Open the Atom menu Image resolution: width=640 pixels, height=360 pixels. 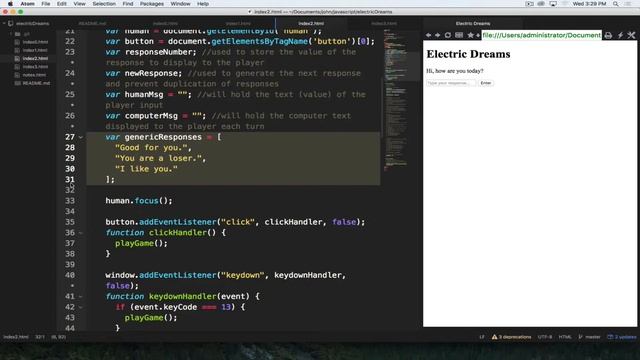(x=27, y=4)
